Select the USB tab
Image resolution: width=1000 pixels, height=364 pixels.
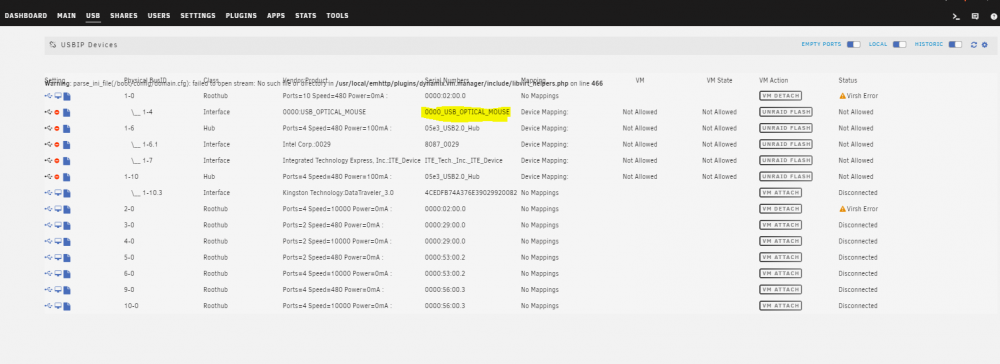(x=93, y=15)
